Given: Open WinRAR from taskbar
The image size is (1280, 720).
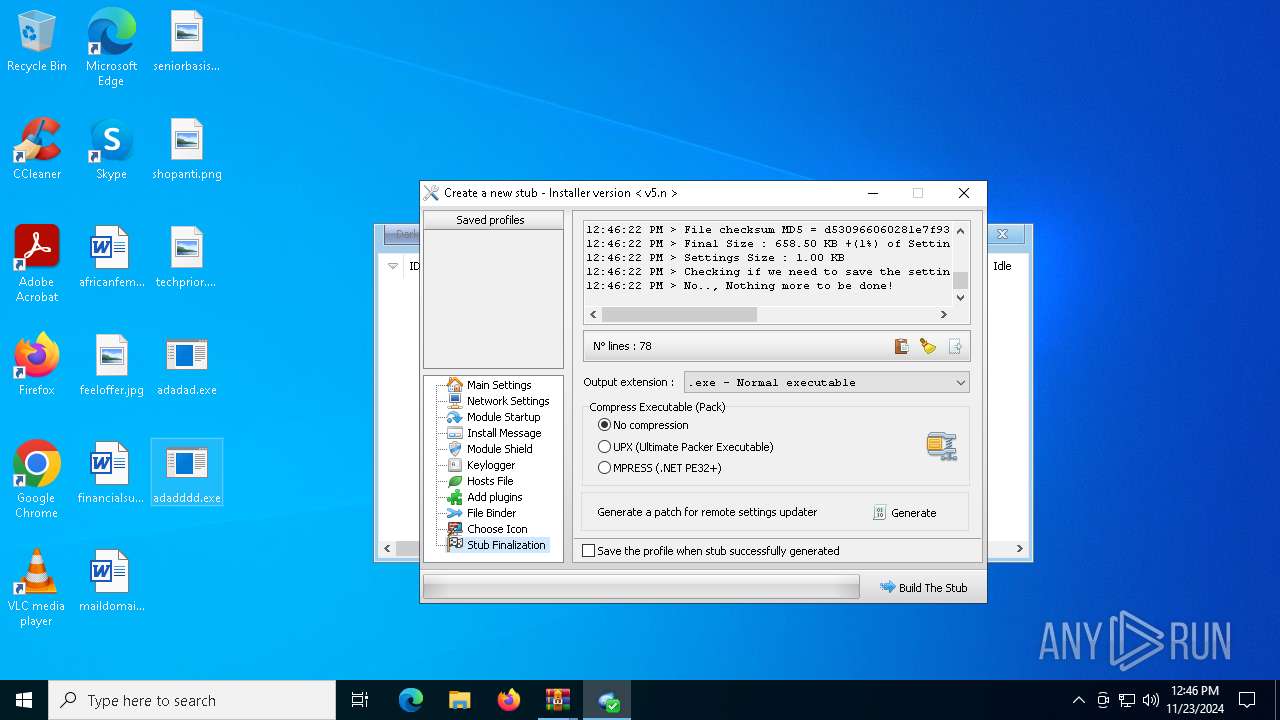Looking at the screenshot, I should 557,700.
